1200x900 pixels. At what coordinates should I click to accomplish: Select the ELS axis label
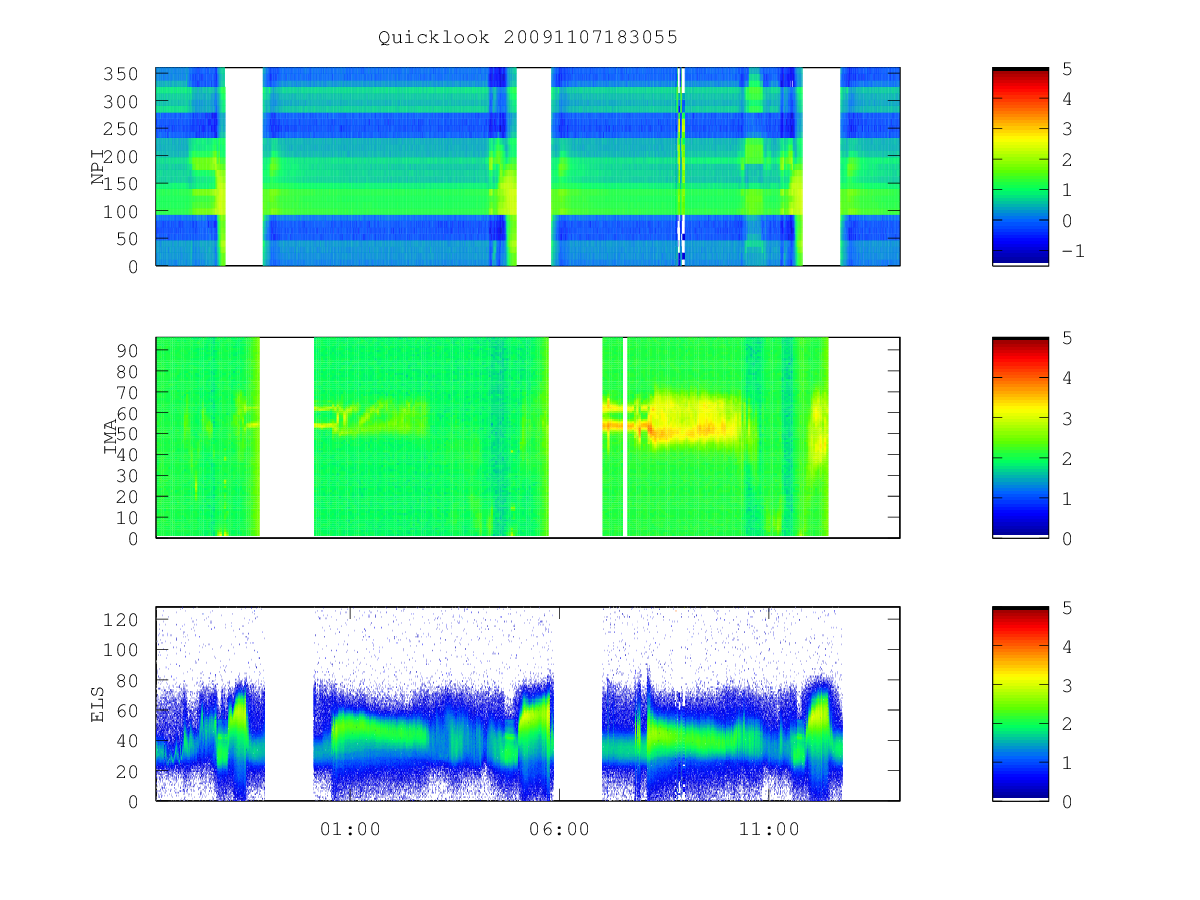(x=98, y=704)
